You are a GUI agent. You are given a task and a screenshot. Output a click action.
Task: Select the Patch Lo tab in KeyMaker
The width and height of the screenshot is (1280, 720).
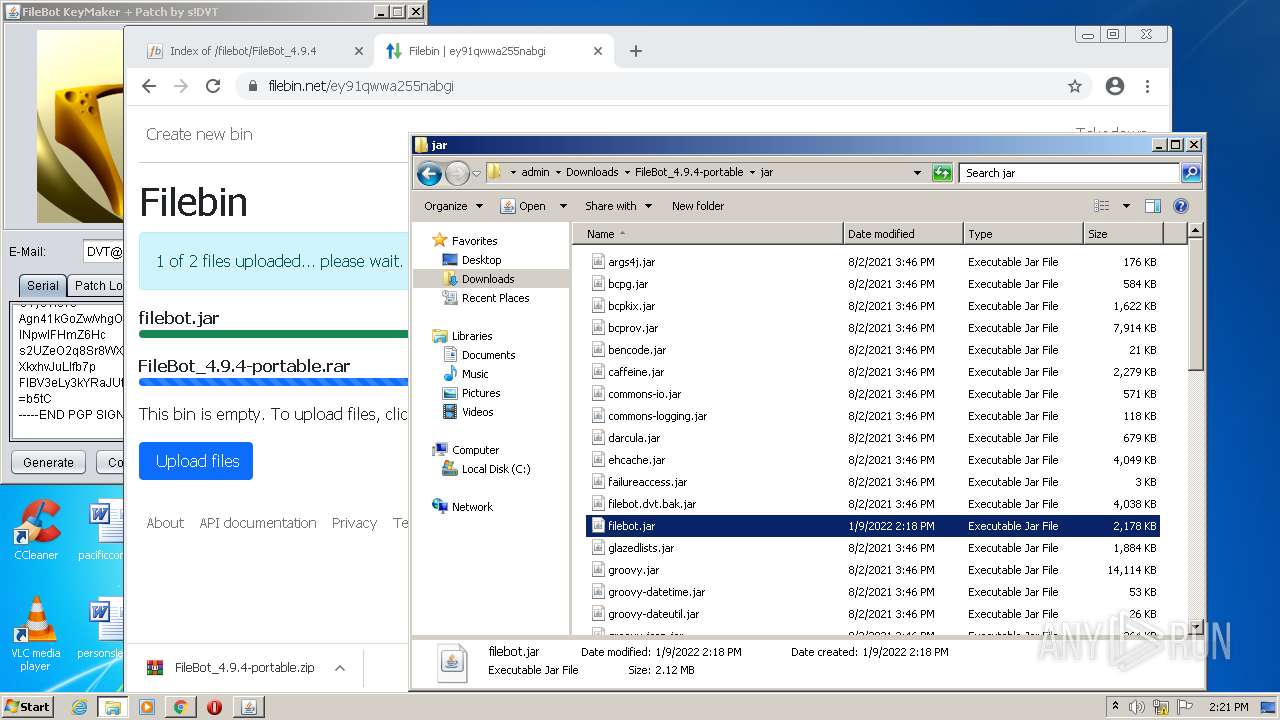coord(98,285)
